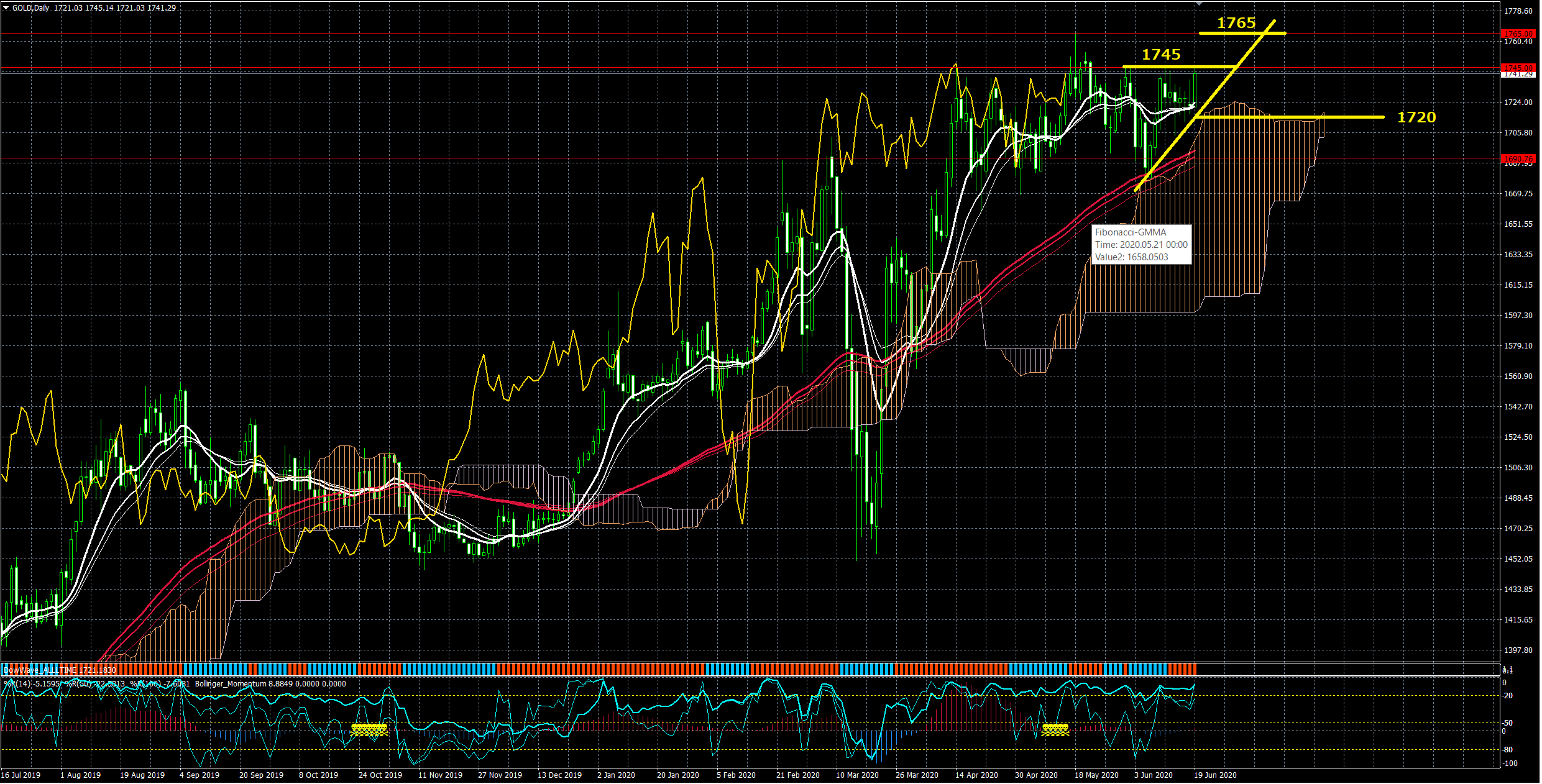The width and height of the screenshot is (1542, 784).
Task: Click the -80 level on oscillator scale
Action: pyautogui.click(x=1508, y=750)
